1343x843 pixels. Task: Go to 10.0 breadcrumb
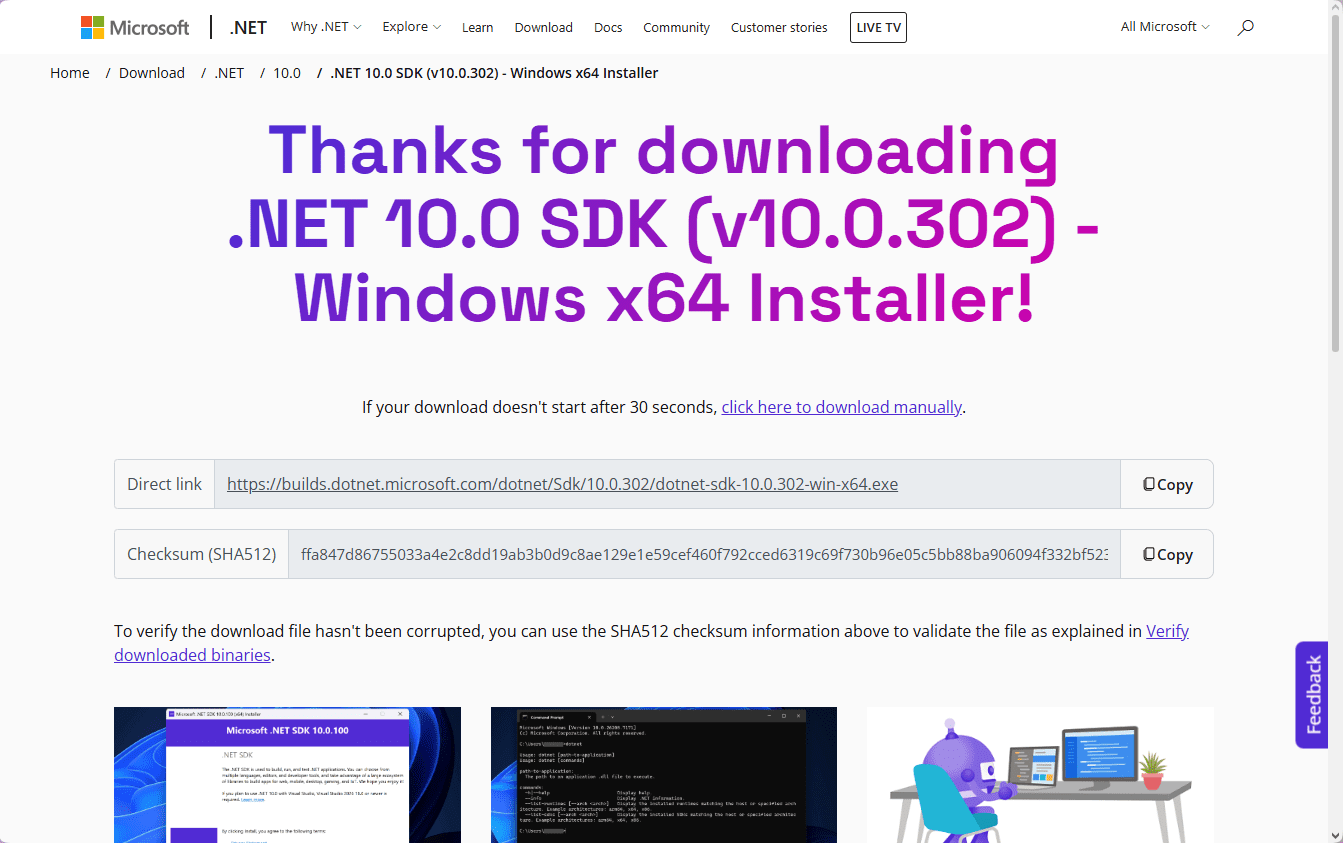(287, 73)
